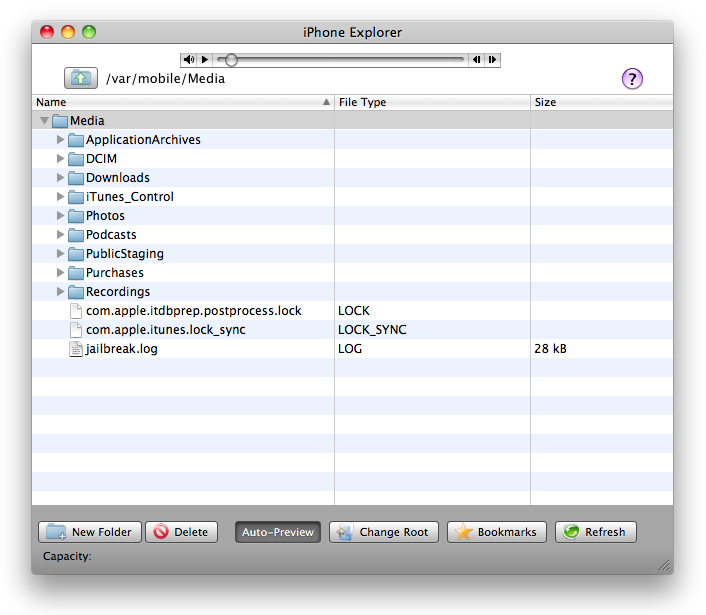Collapse the Media root folder
The width and height of the screenshot is (706, 615).
point(44,121)
